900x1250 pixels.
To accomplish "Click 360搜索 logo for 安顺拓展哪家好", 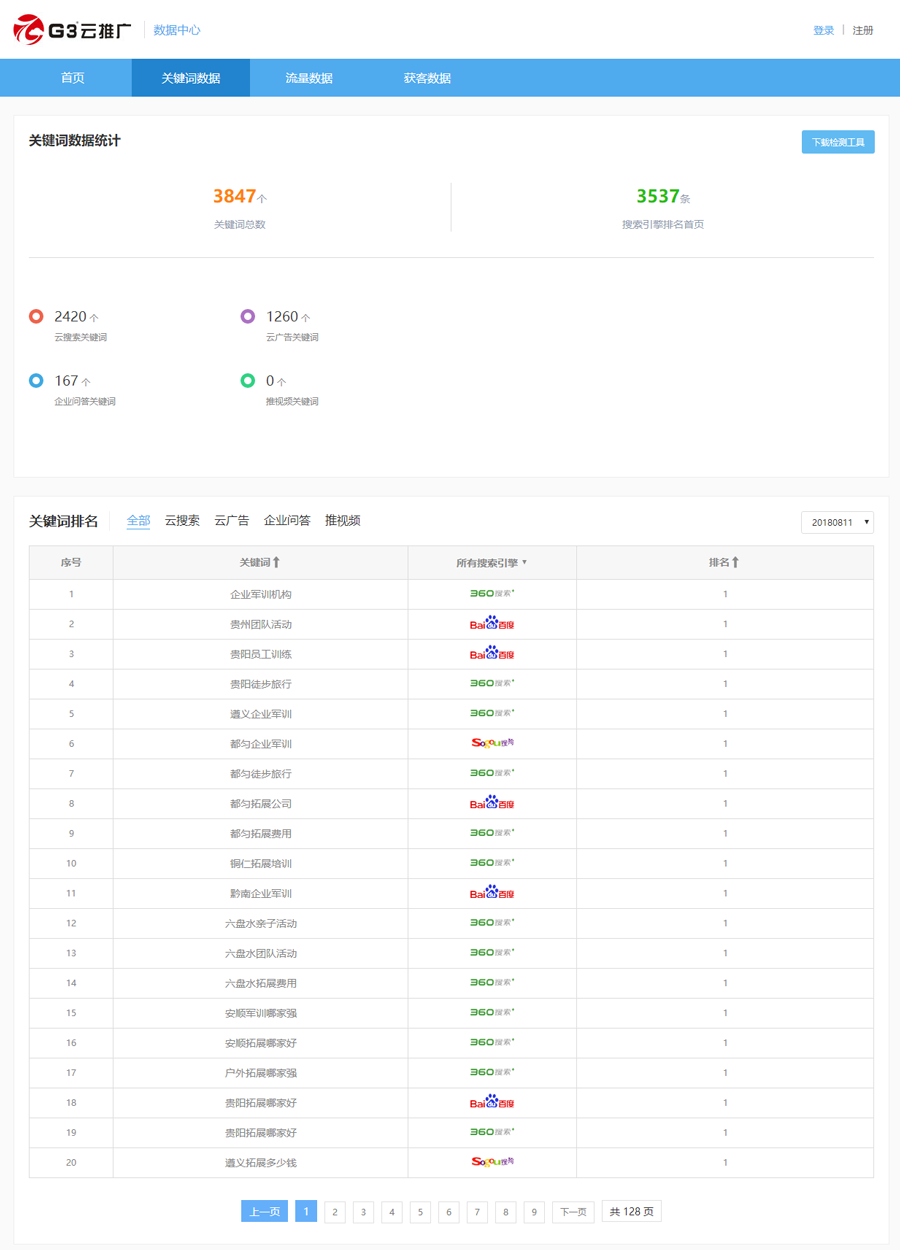I will tap(492, 1043).
